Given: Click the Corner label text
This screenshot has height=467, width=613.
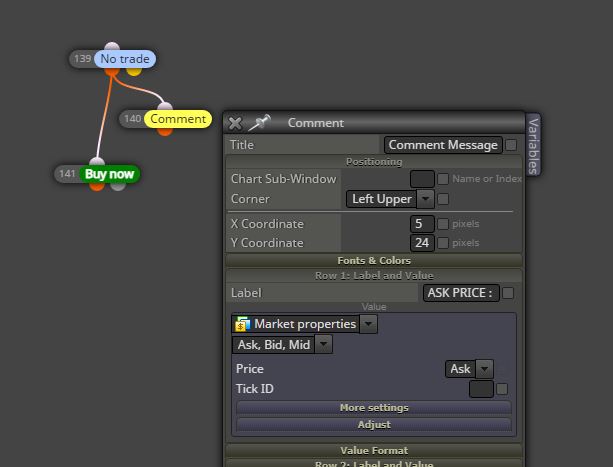Looking at the screenshot, I should pyautogui.click(x=250, y=199).
